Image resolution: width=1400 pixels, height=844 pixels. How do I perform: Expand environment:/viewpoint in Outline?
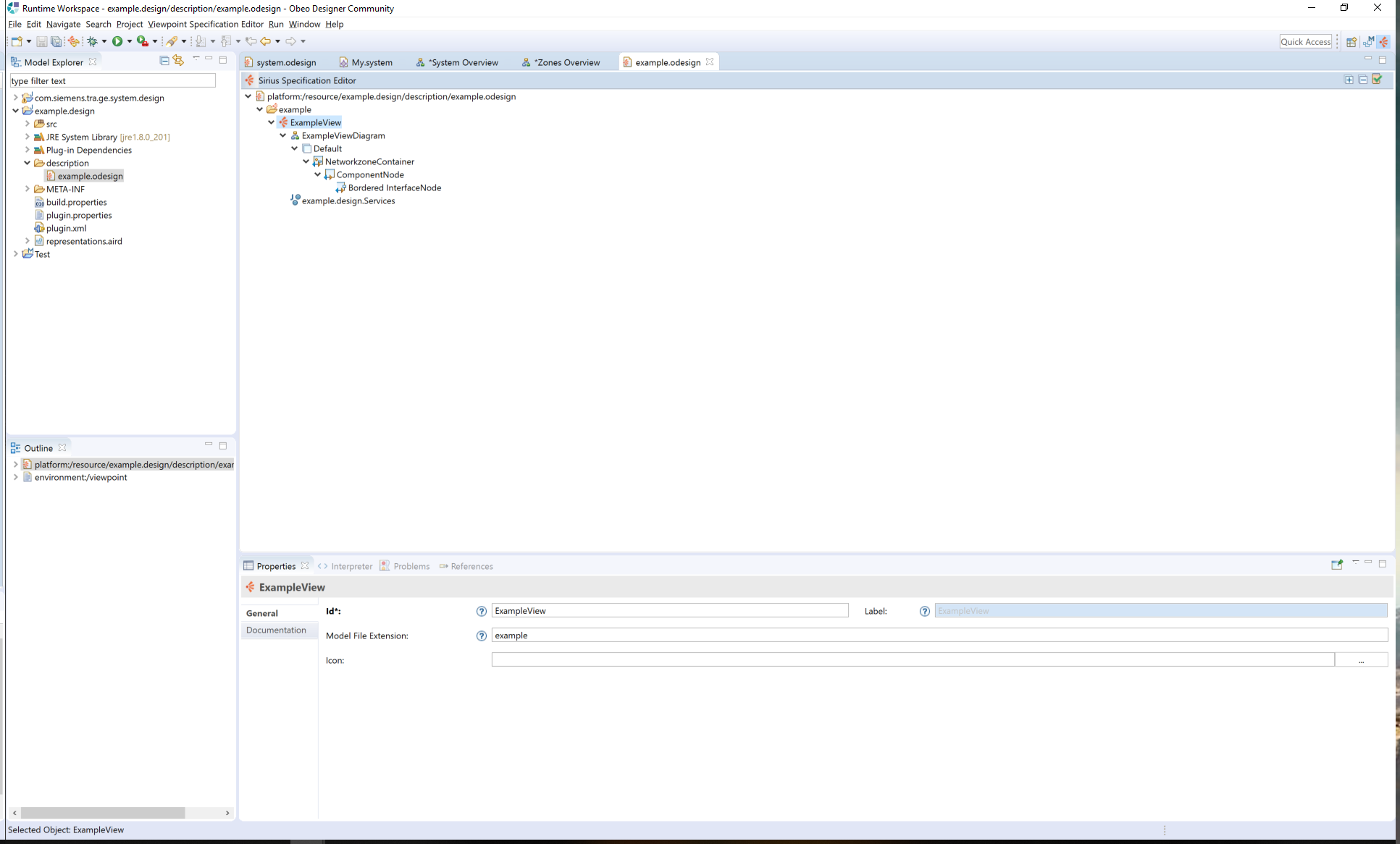pyautogui.click(x=16, y=478)
